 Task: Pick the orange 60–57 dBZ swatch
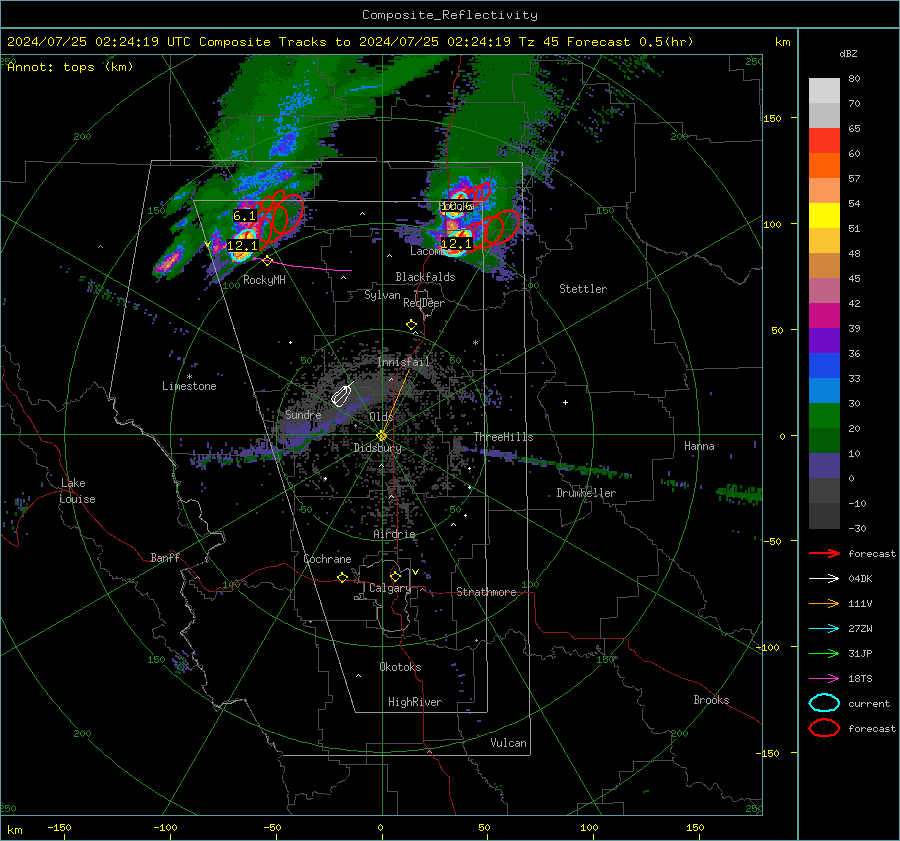click(x=824, y=166)
